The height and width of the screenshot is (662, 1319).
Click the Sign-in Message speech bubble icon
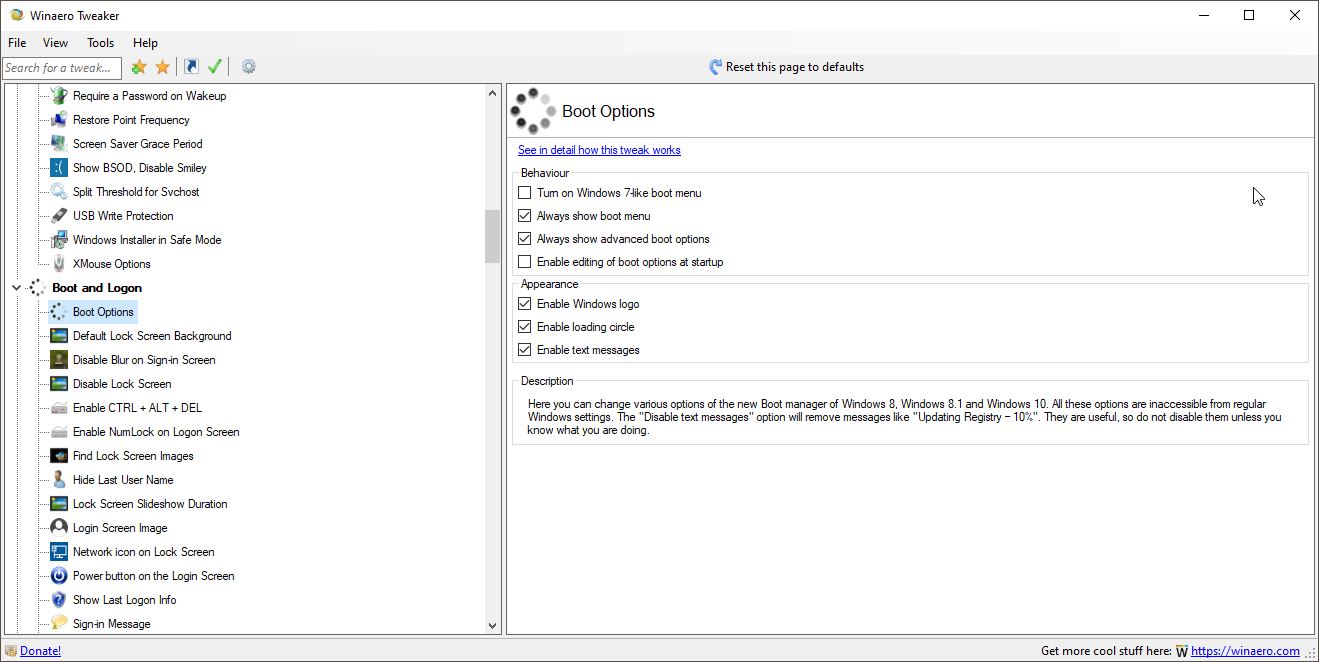tap(59, 624)
